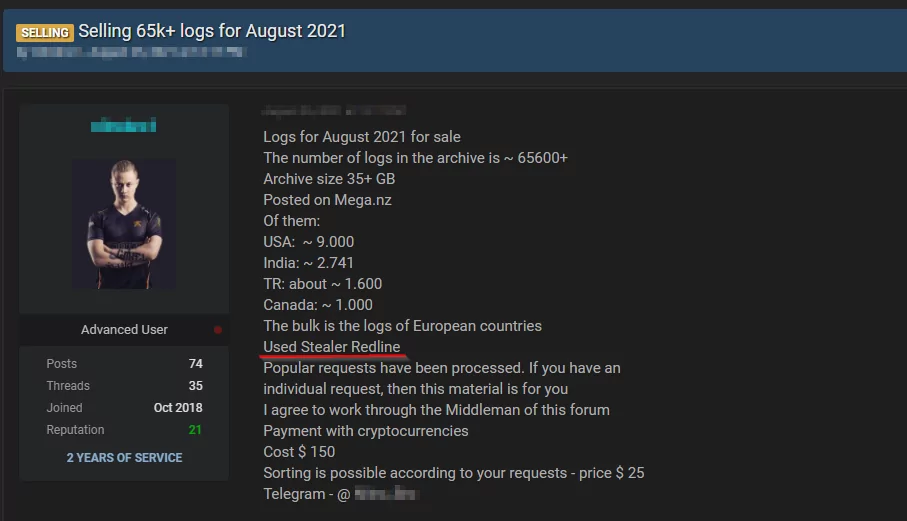Click the blurred post date above message
Viewport: 907px width, 521px height.
[x=334, y=110]
